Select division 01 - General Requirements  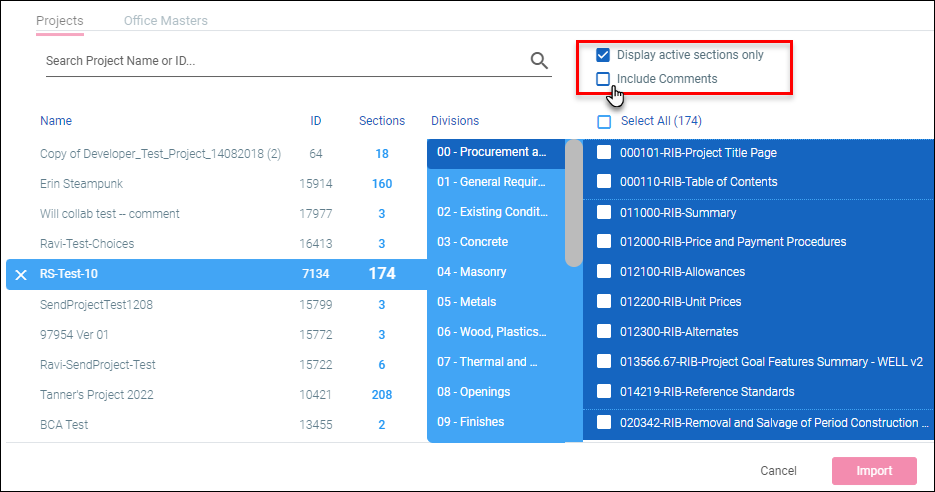[496, 182]
